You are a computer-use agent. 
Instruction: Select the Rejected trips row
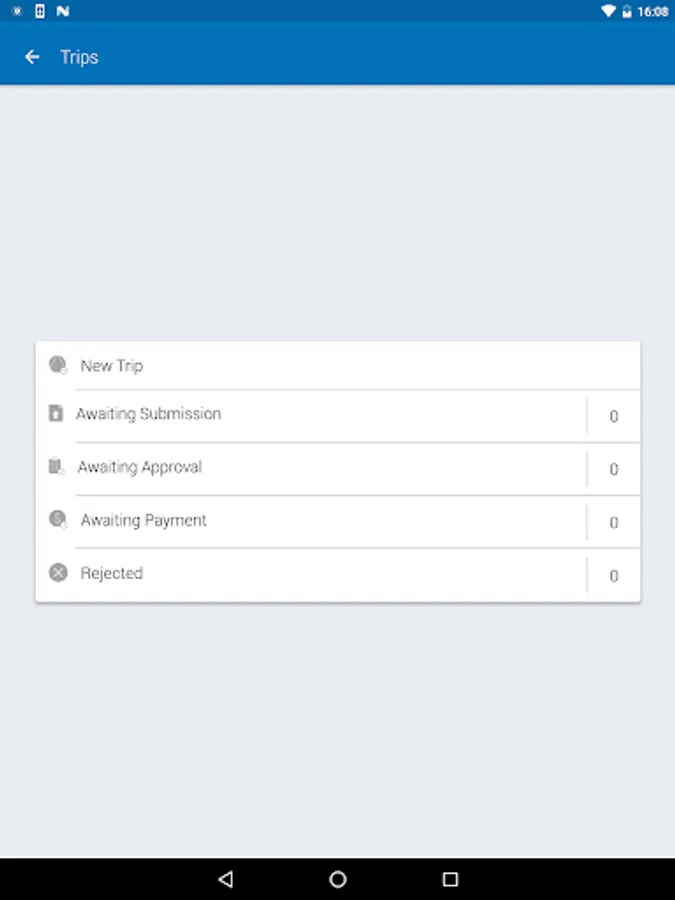tap(112, 573)
